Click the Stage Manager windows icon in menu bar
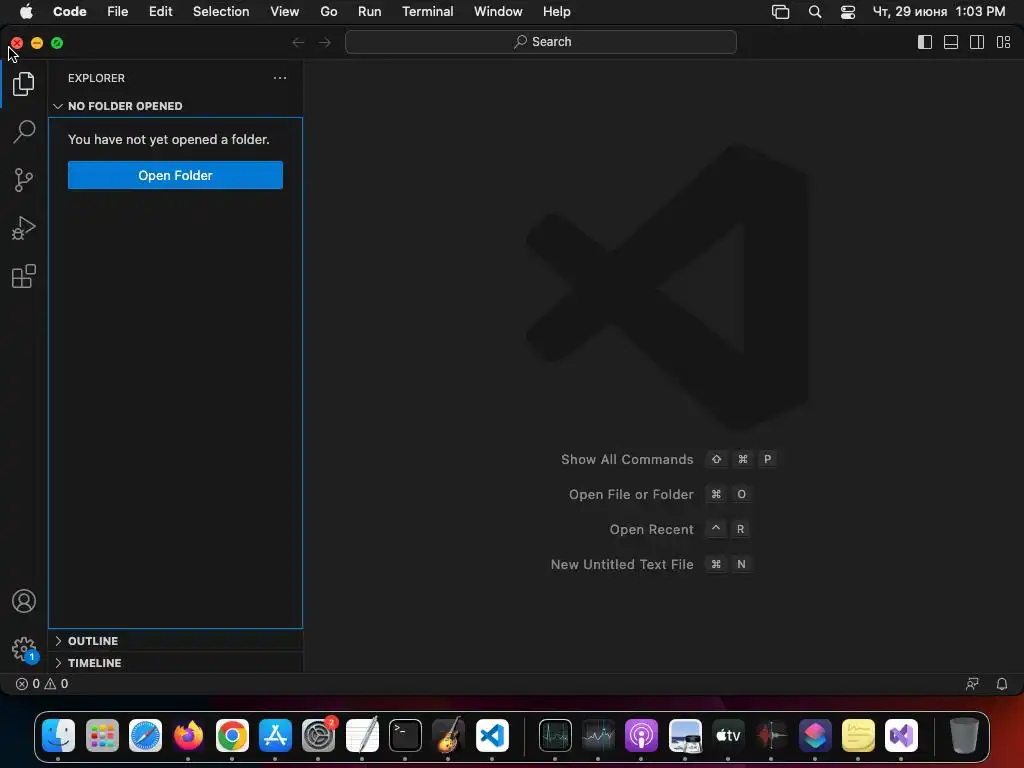Image resolution: width=1024 pixels, height=768 pixels. 780,12
